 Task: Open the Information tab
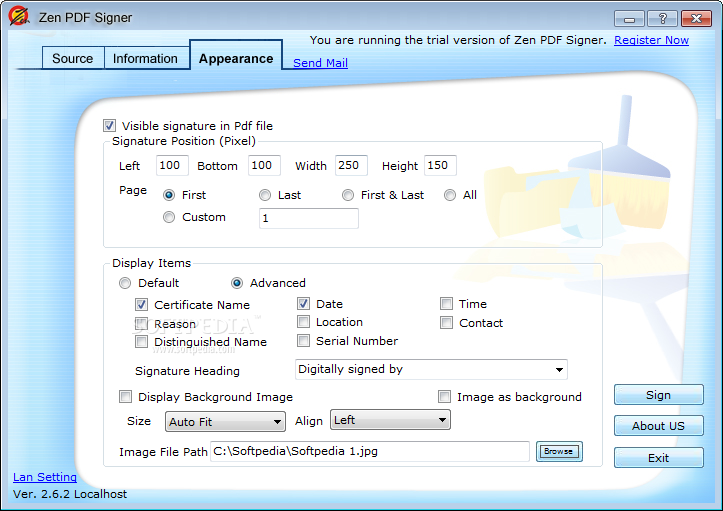tap(145, 59)
